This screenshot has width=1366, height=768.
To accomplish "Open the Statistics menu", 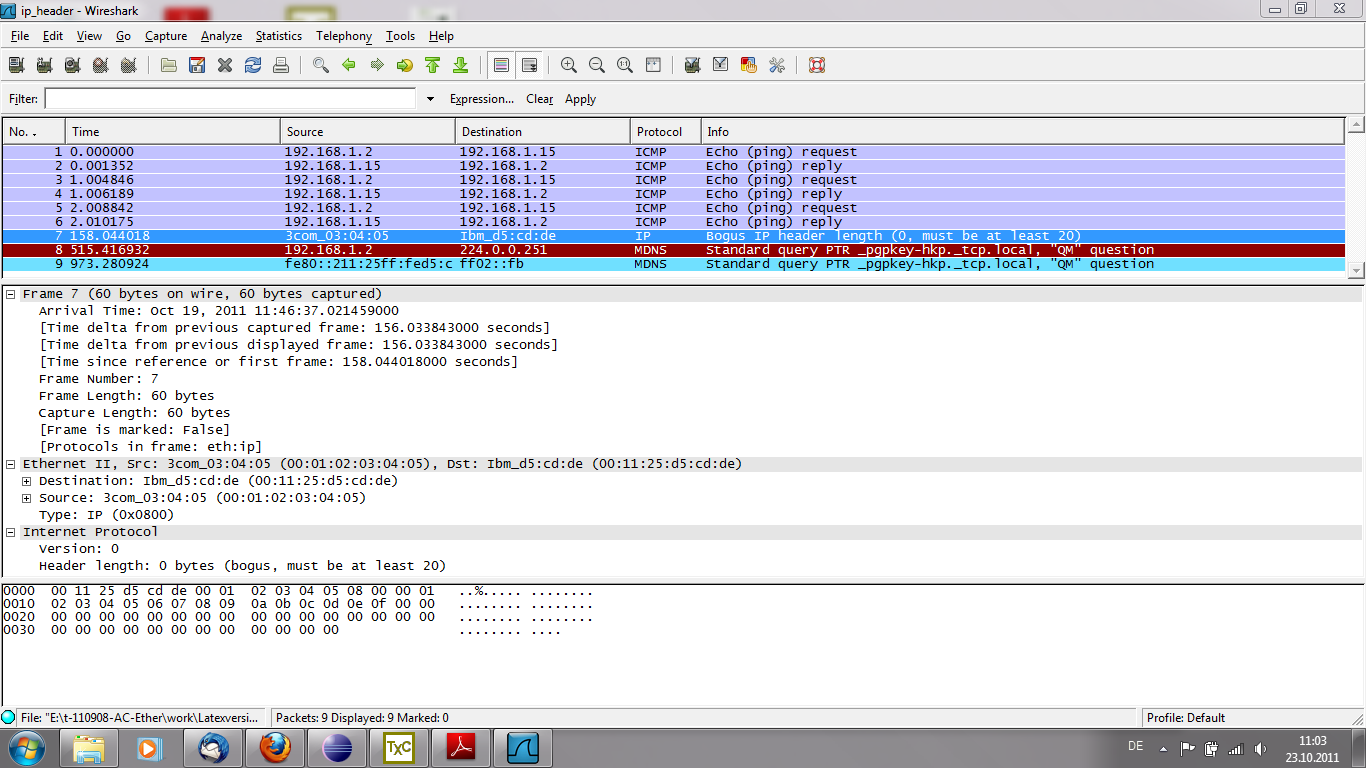I will pyautogui.click(x=279, y=36).
